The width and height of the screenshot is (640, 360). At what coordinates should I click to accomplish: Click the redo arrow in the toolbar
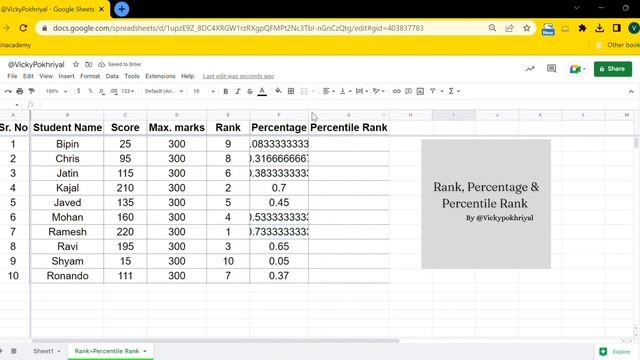7,91
